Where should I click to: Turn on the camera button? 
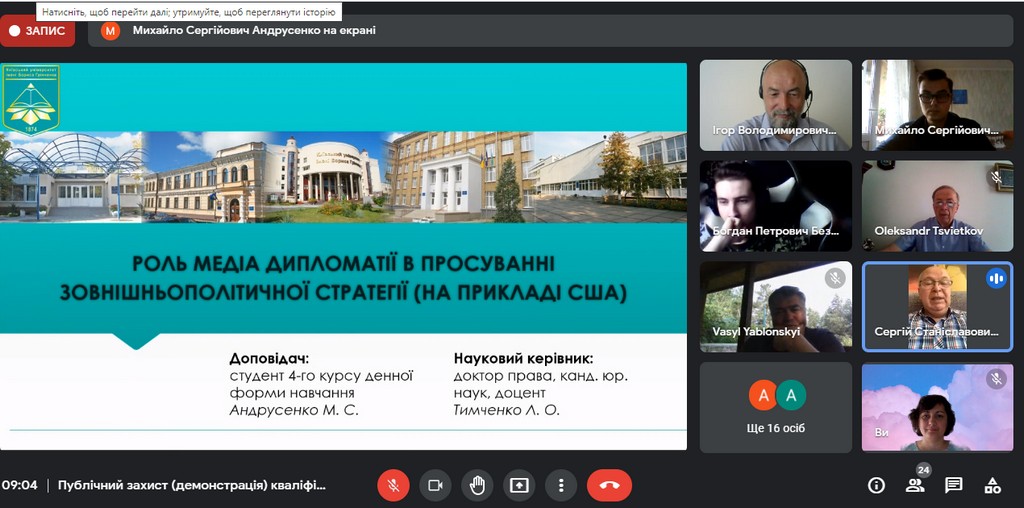tap(435, 485)
